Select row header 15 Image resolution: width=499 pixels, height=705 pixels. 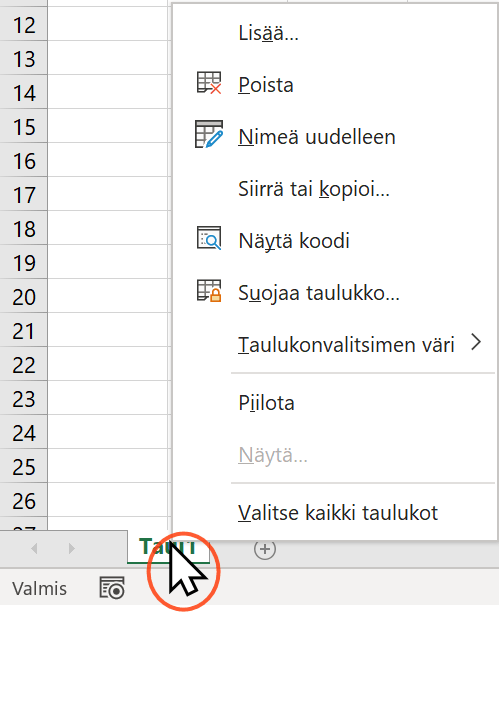point(24,127)
